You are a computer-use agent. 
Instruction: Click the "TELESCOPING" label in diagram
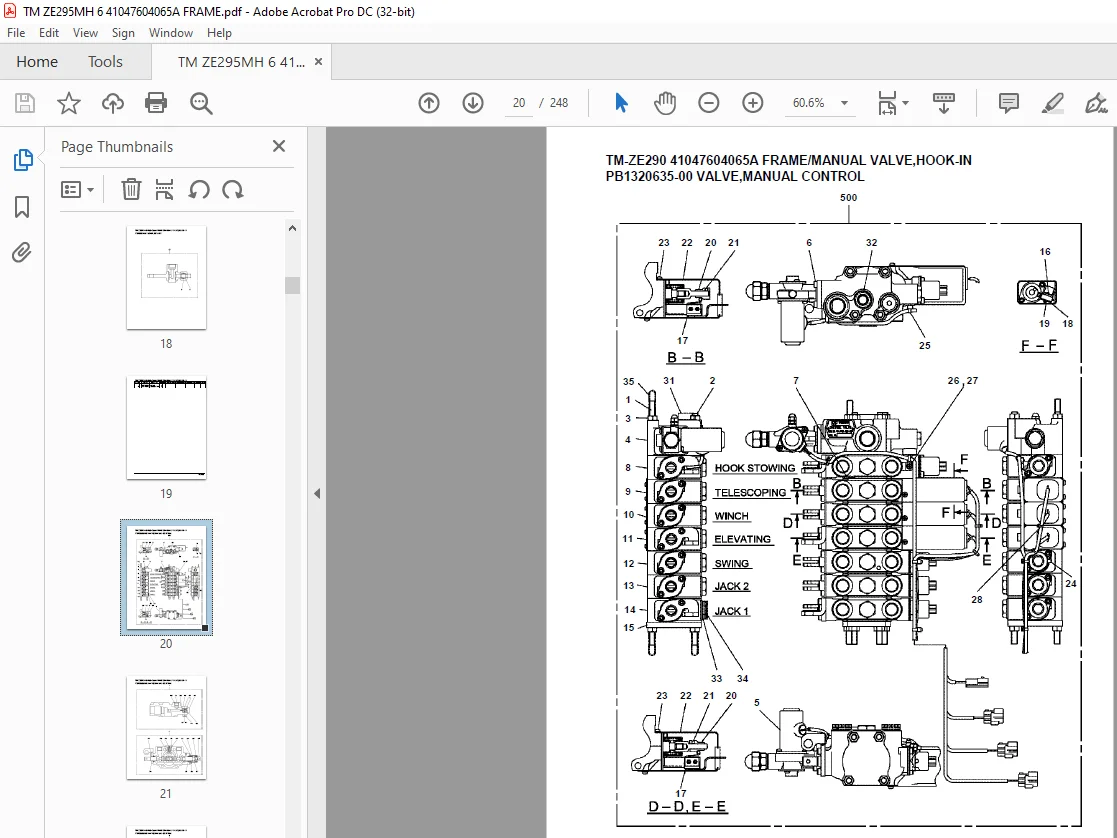(750, 492)
